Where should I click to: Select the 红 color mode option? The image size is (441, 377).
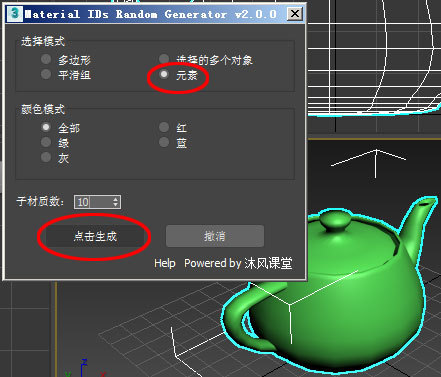[x=164, y=127]
